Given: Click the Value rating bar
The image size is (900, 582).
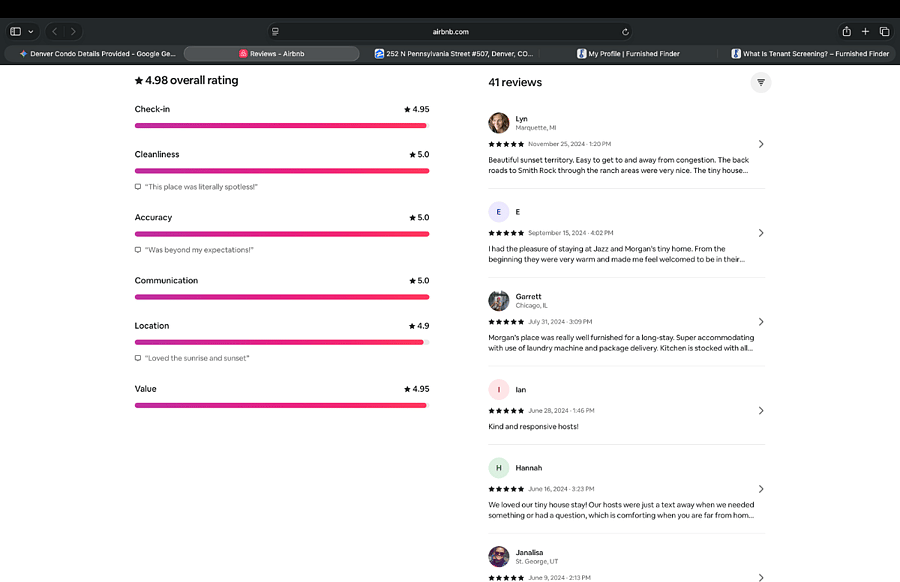Looking at the screenshot, I should point(282,405).
